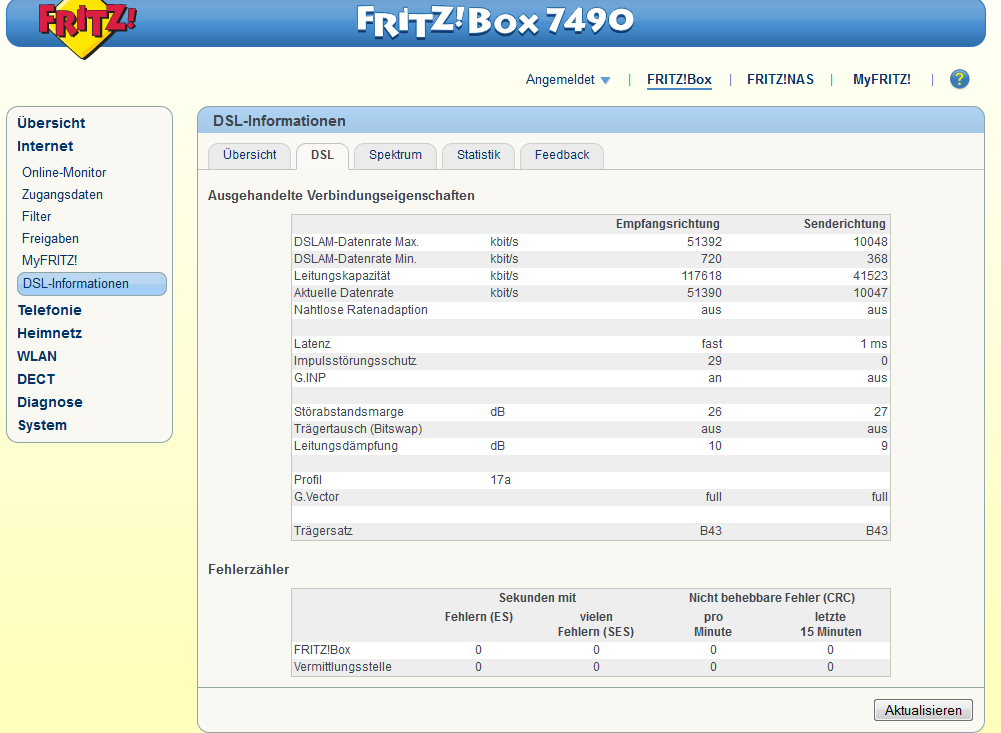
Task: Click the G.INP row label
Action: [x=310, y=378]
